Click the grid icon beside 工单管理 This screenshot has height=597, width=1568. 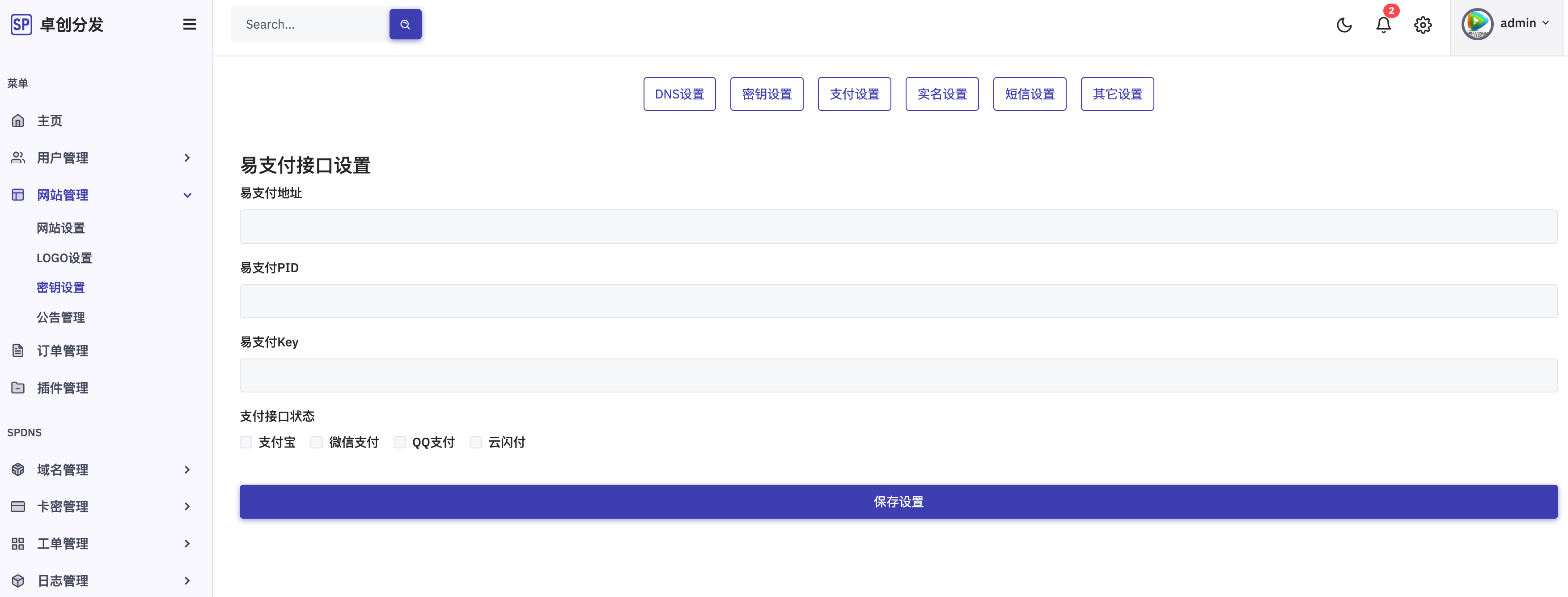click(x=18, y=543)
